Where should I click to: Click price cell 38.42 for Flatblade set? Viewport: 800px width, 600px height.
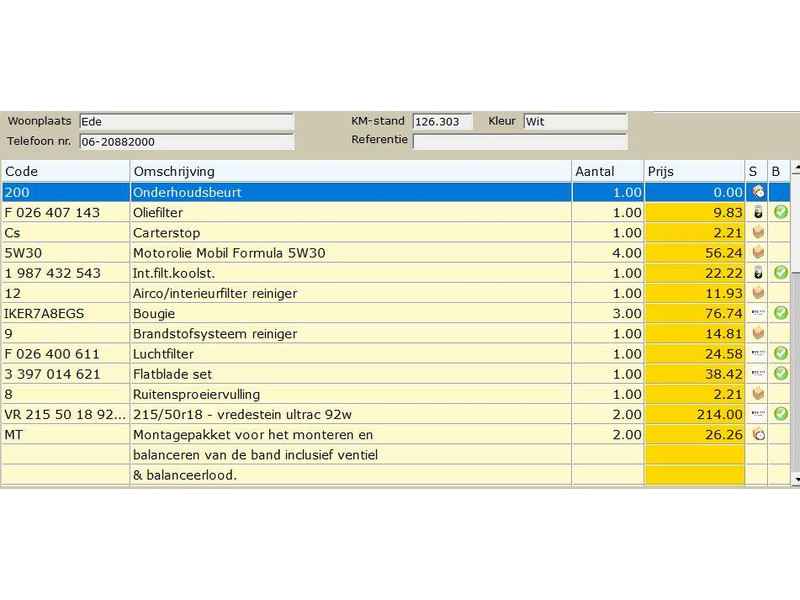click(x=694, y=374)
